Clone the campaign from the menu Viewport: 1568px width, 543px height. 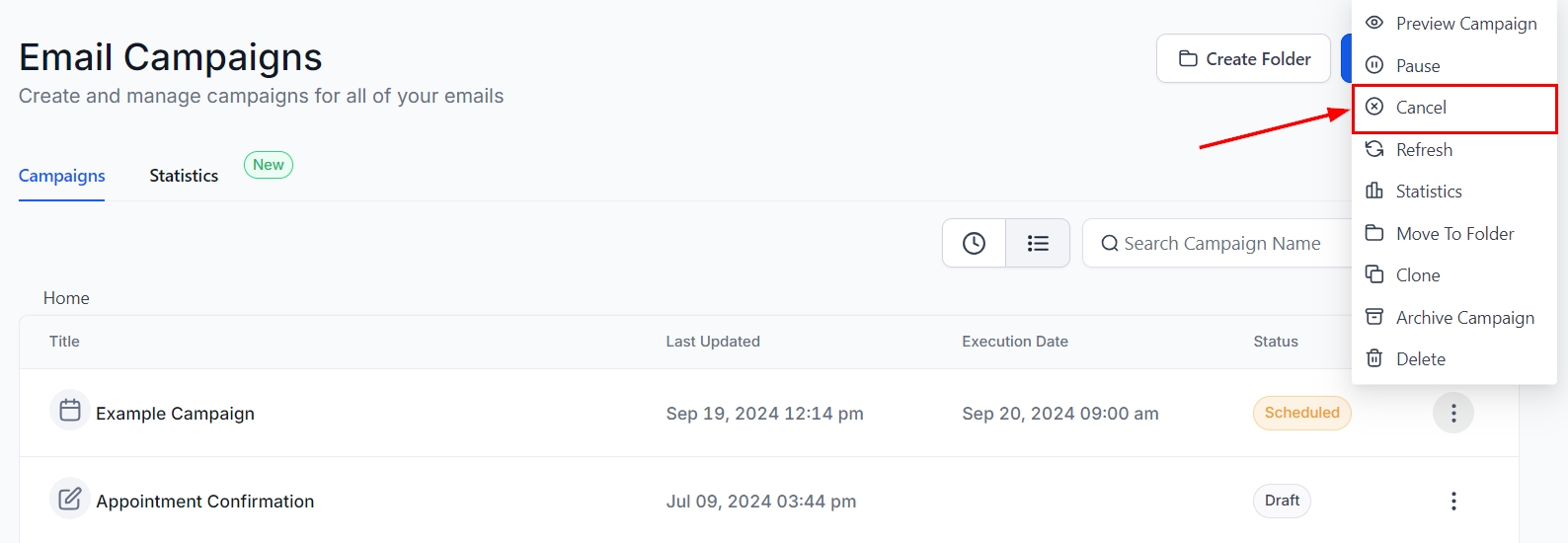1417,275
